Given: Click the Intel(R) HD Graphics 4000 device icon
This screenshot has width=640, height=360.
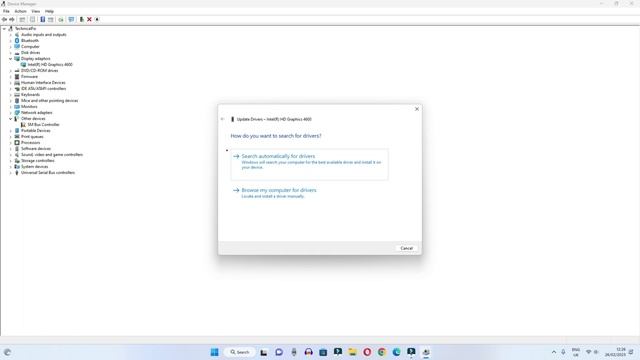Looking at the screenshot, I should click(x=23, y=64).
